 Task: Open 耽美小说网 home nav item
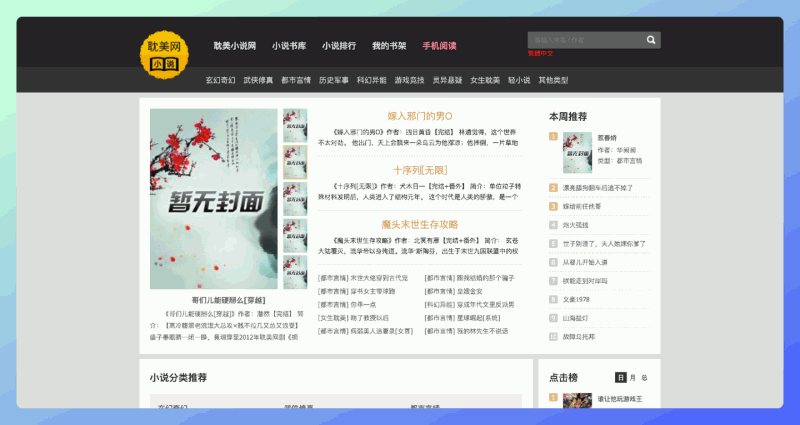tap(235, 46)
